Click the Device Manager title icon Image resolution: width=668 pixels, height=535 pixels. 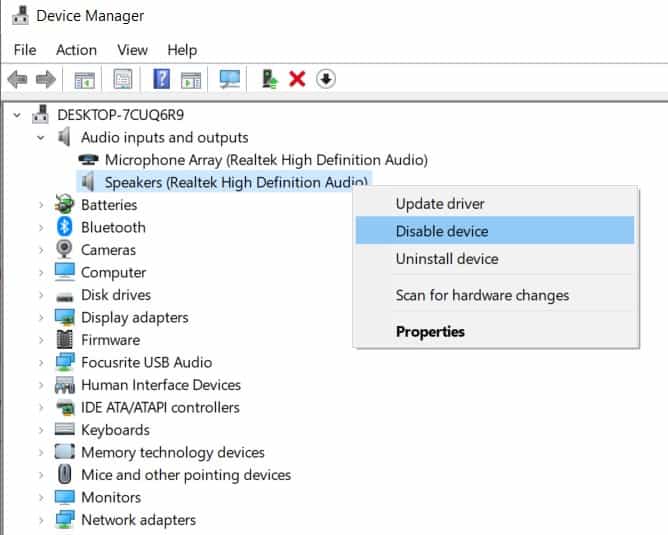[x=20, y=15]
